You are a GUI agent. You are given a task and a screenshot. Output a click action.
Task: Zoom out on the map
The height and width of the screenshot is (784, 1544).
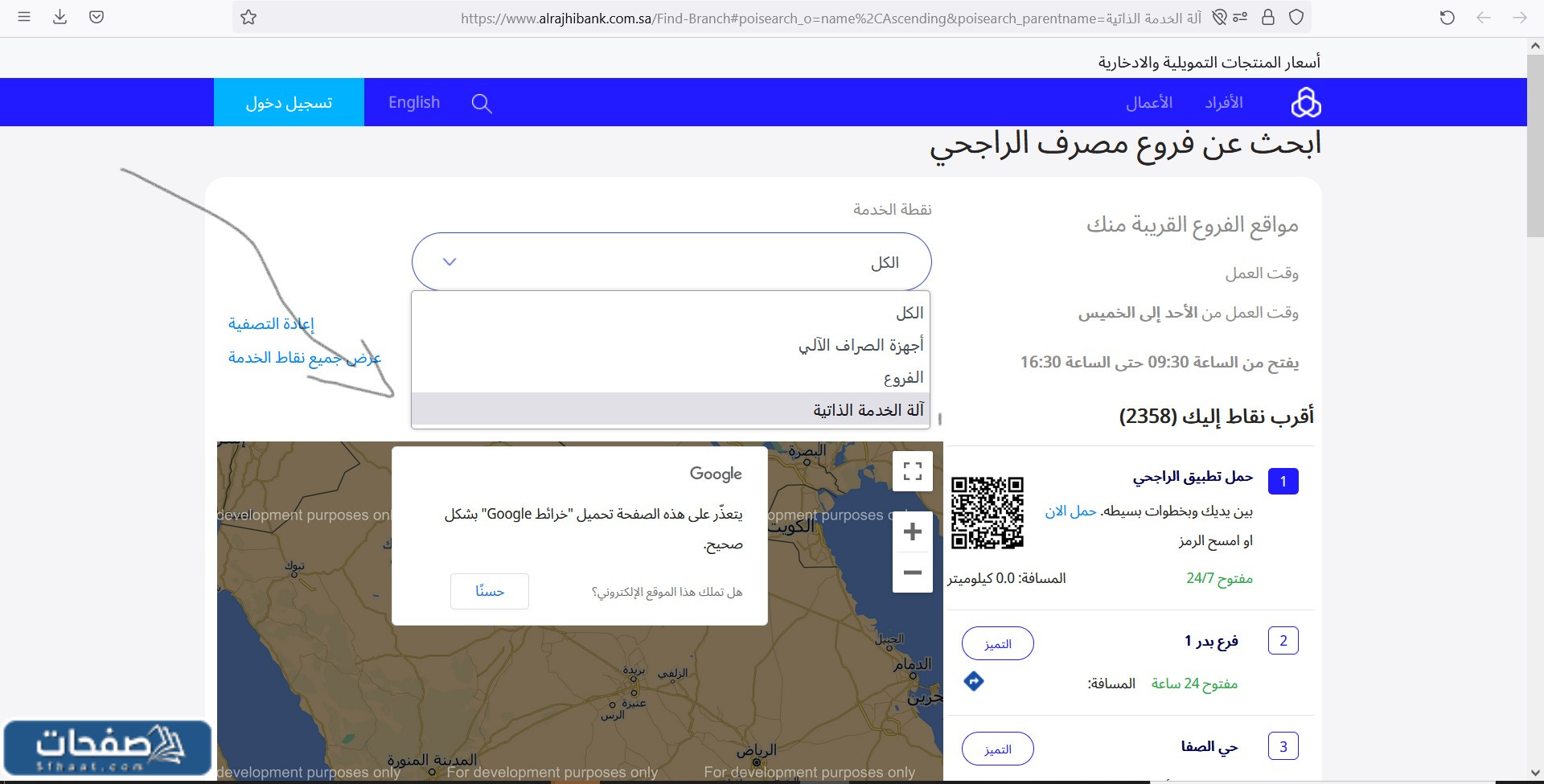[x=913, y=573]
